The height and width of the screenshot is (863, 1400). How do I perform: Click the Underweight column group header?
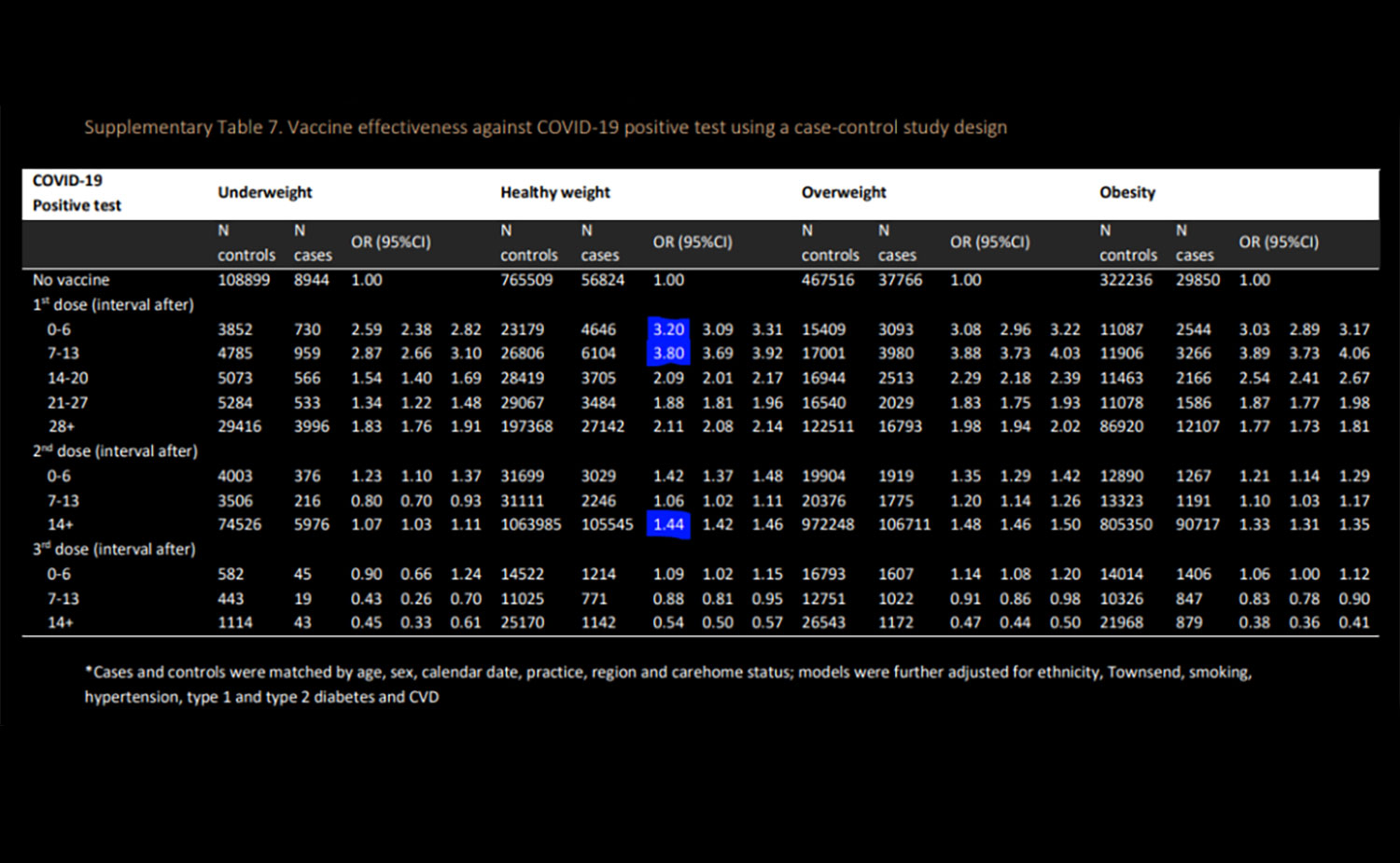265,192
